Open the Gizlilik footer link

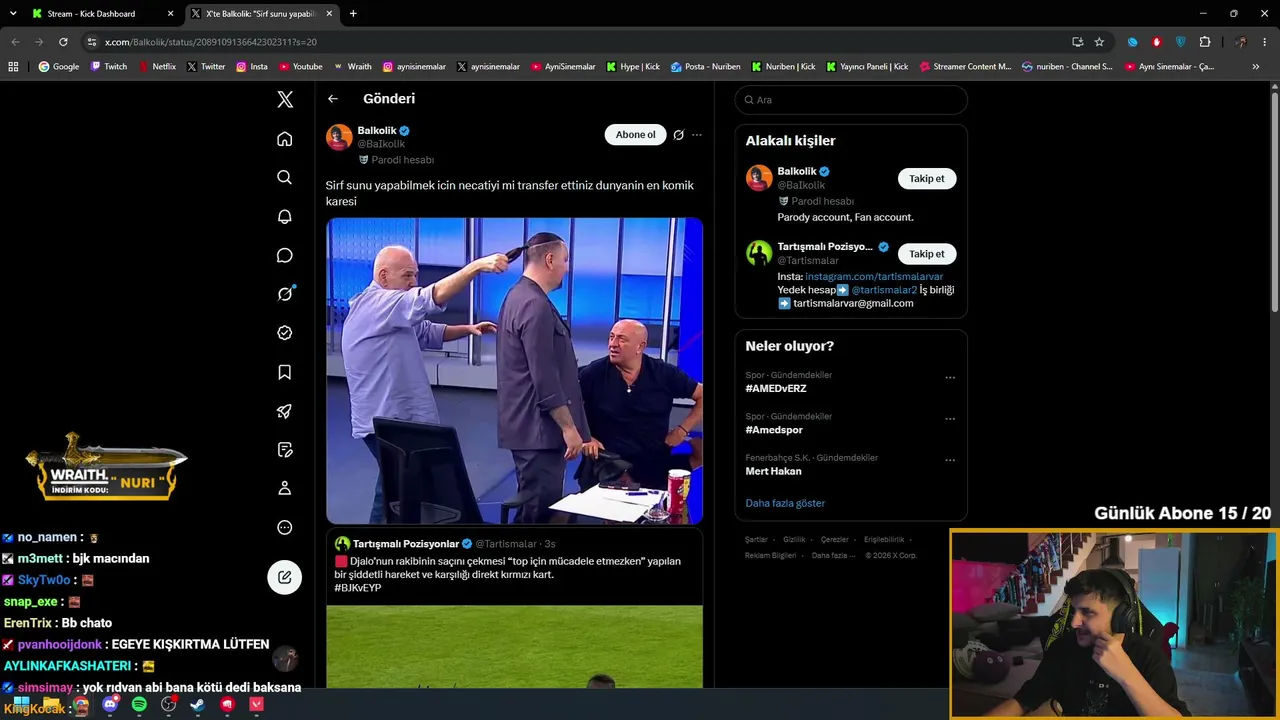pos(794,540)
